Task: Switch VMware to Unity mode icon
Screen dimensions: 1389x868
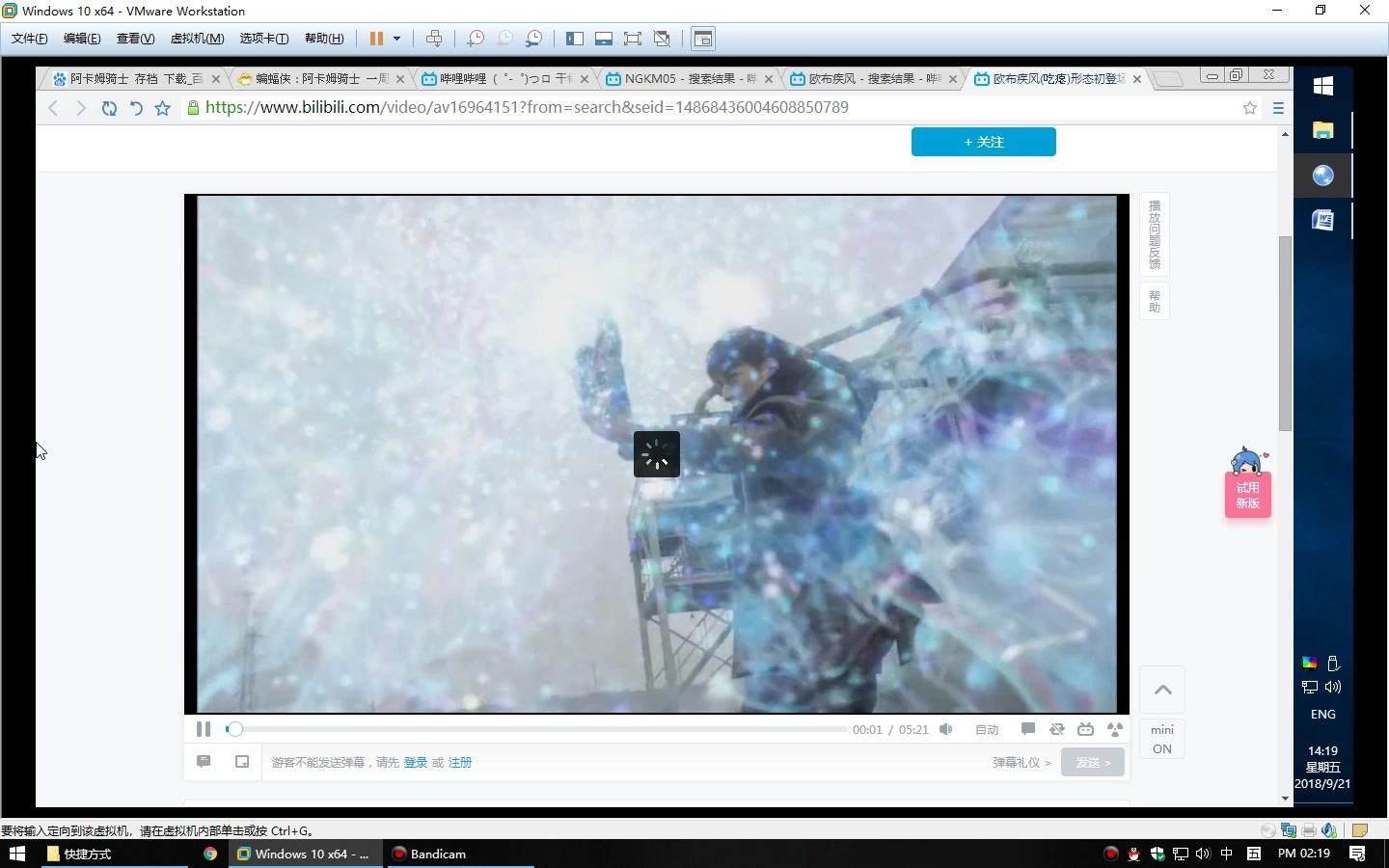Action: [x=662, y=39]
